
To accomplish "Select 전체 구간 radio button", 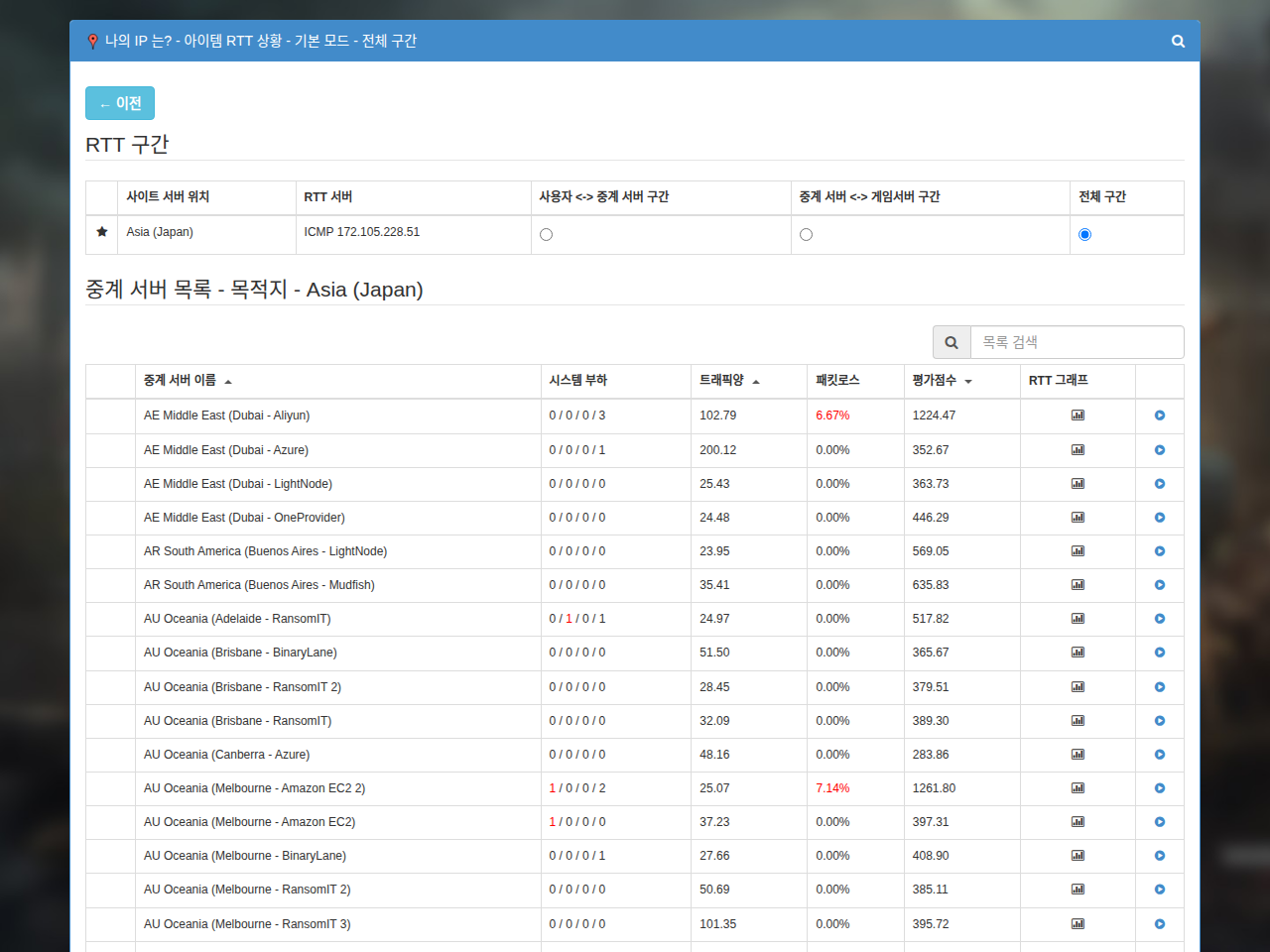I will 1084,235.
